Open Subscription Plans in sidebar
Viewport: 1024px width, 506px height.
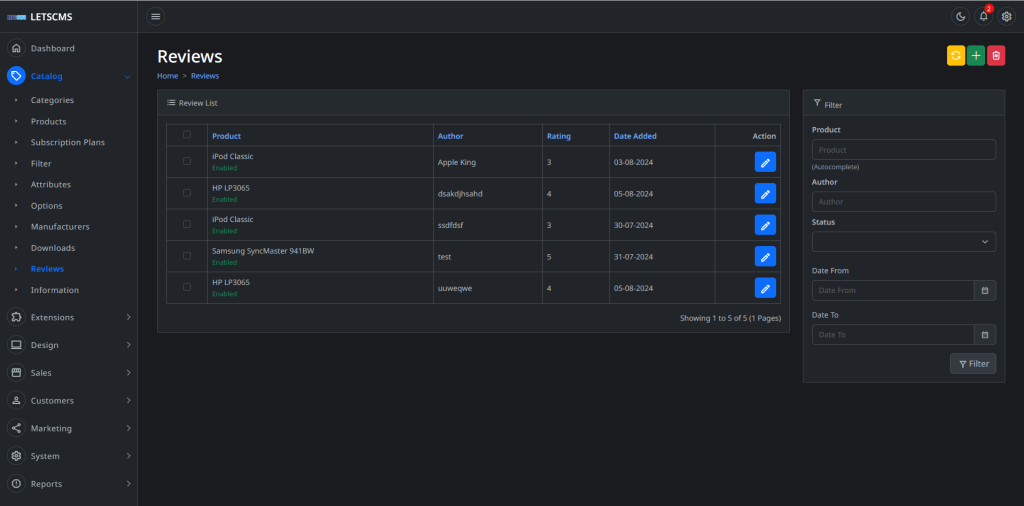[x=68, y=142]
